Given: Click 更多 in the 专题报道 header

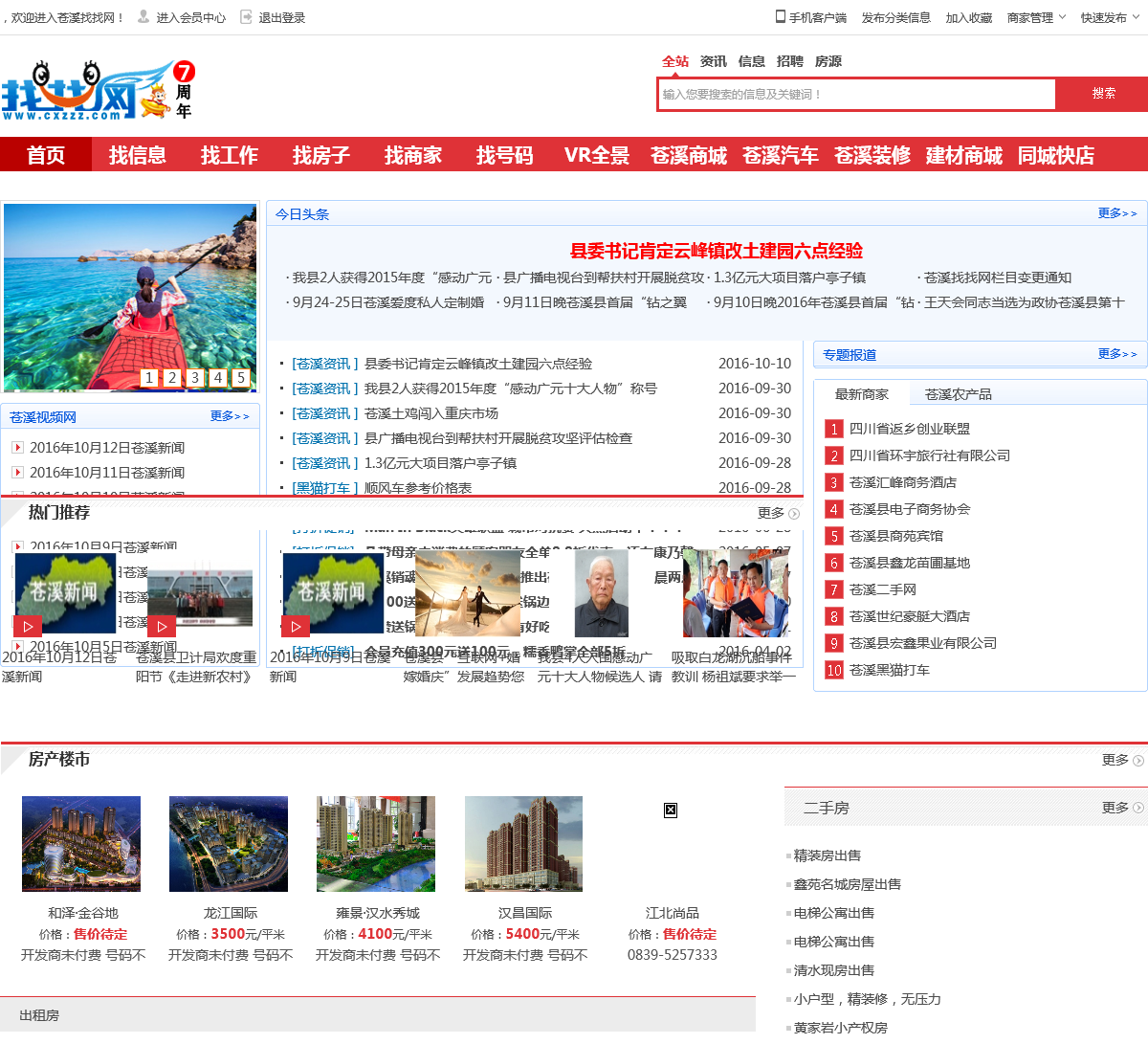Looking at the screenshot, I should (x=1117, y=354).
